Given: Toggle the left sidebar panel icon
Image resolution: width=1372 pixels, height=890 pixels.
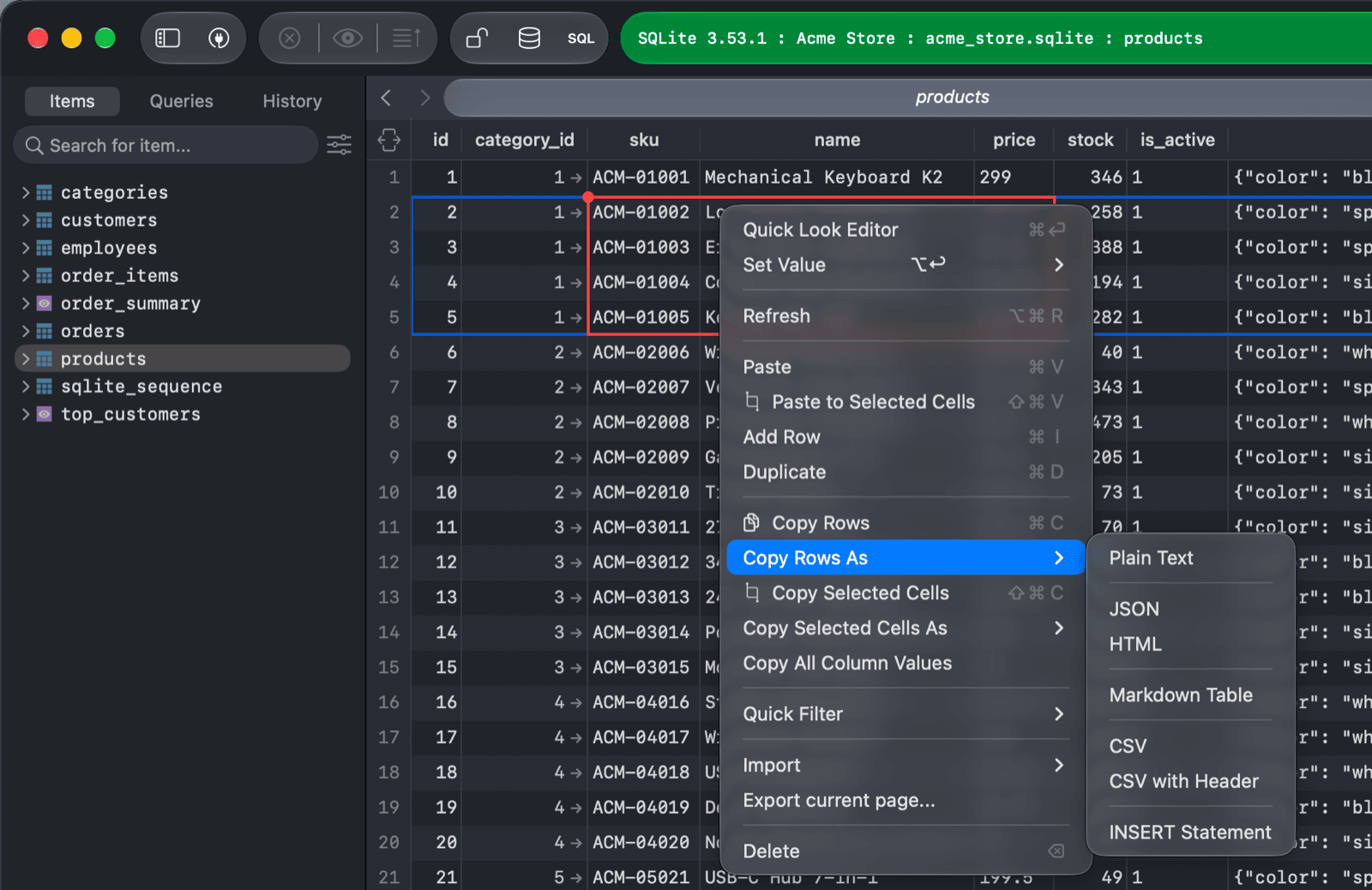Looking at the screenshot, I should 167,38.
